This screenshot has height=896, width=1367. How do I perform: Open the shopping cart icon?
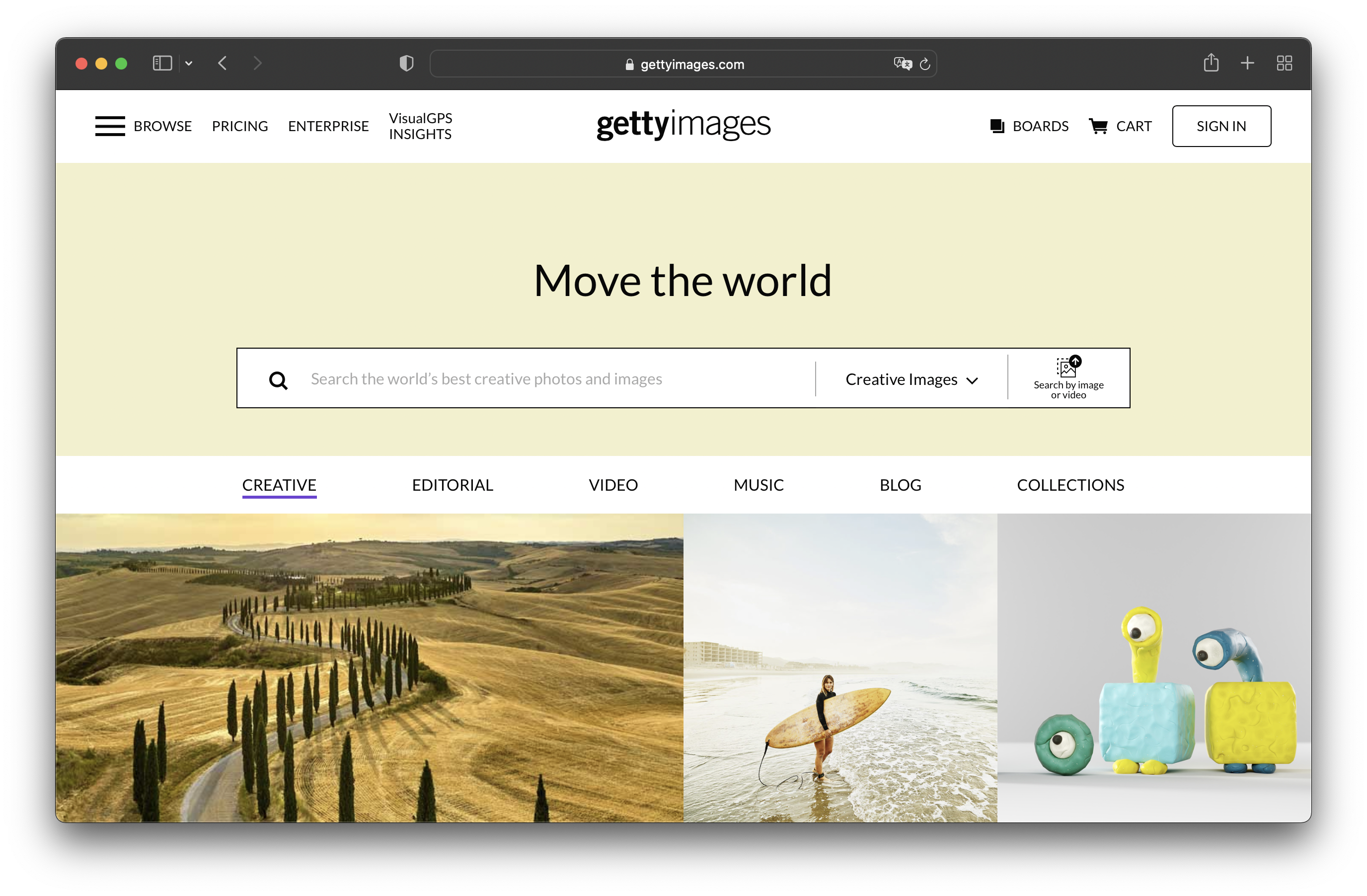point(1098,126)
